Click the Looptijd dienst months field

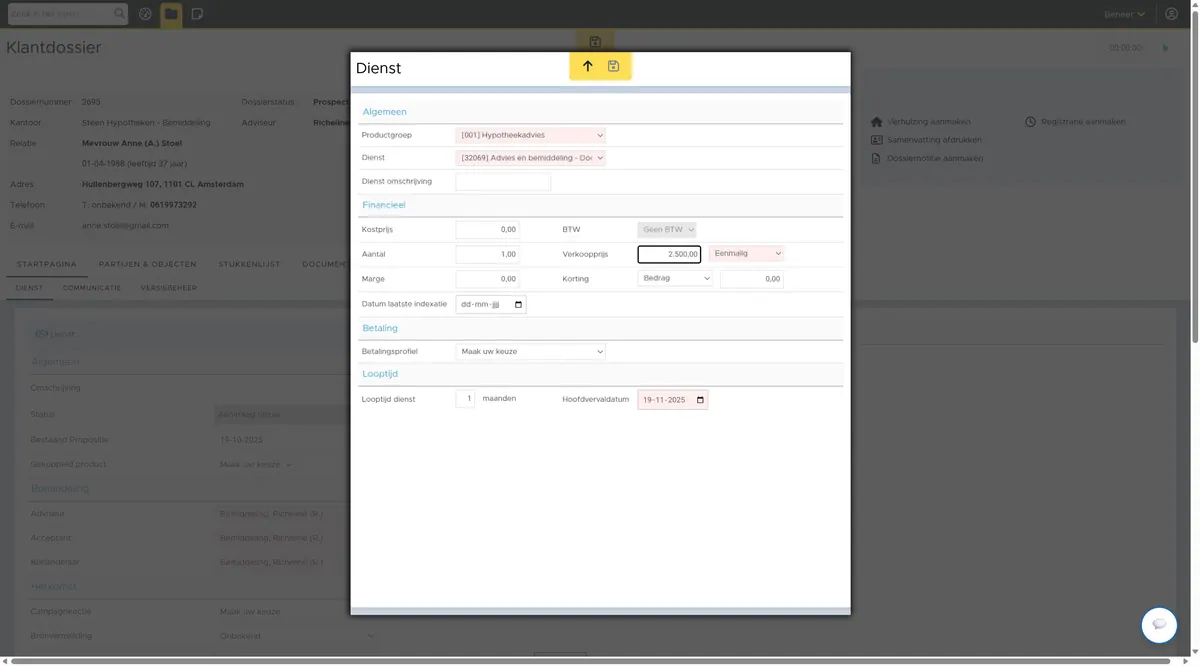point(465,399)
